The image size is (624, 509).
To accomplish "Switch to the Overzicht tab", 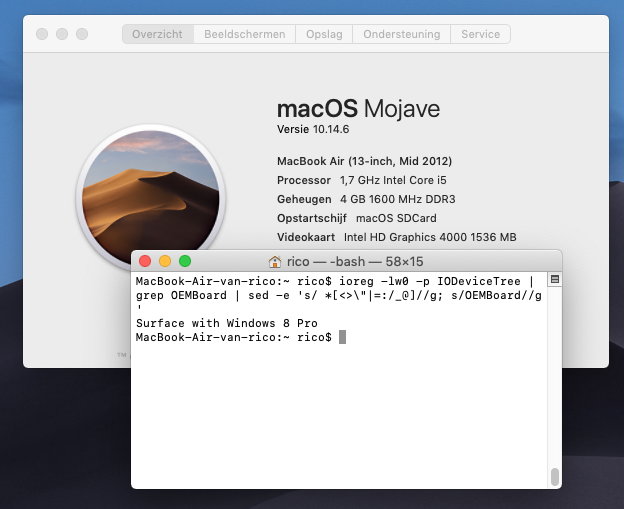I will click(158, 34).
